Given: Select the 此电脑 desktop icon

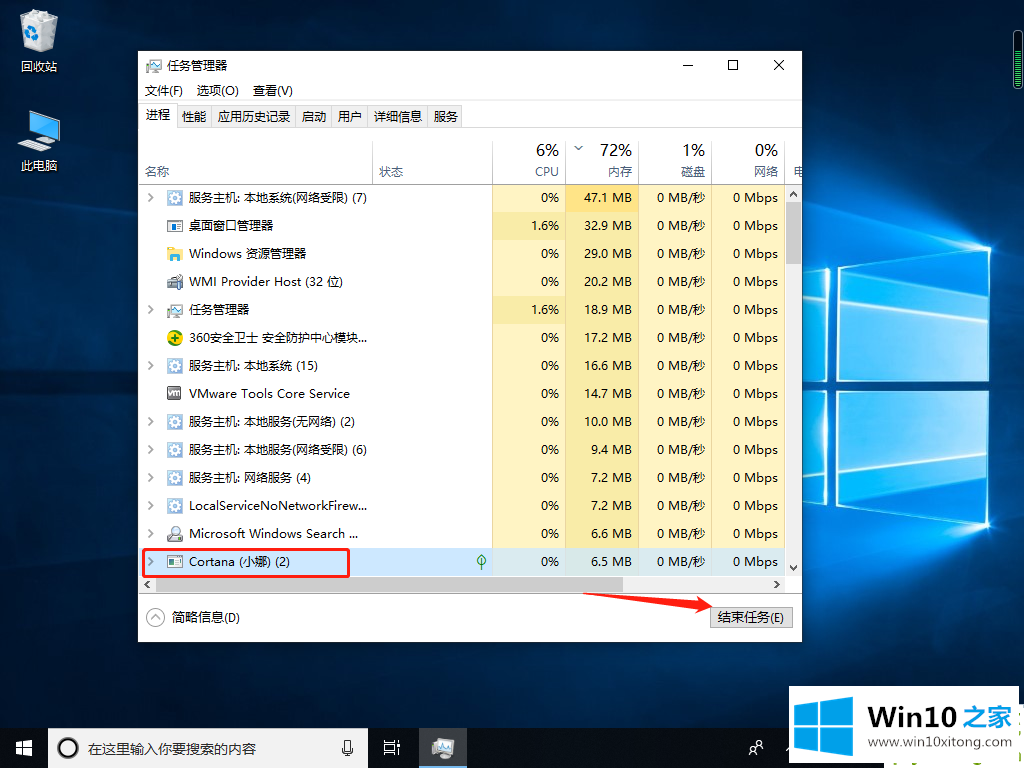Looking at the screenshot, I should click(39, 141).
